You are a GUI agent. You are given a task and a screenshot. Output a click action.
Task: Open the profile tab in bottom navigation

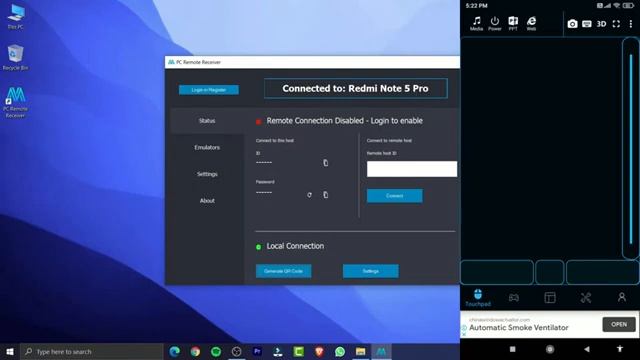pyautogui.click(x=622, y=297)
